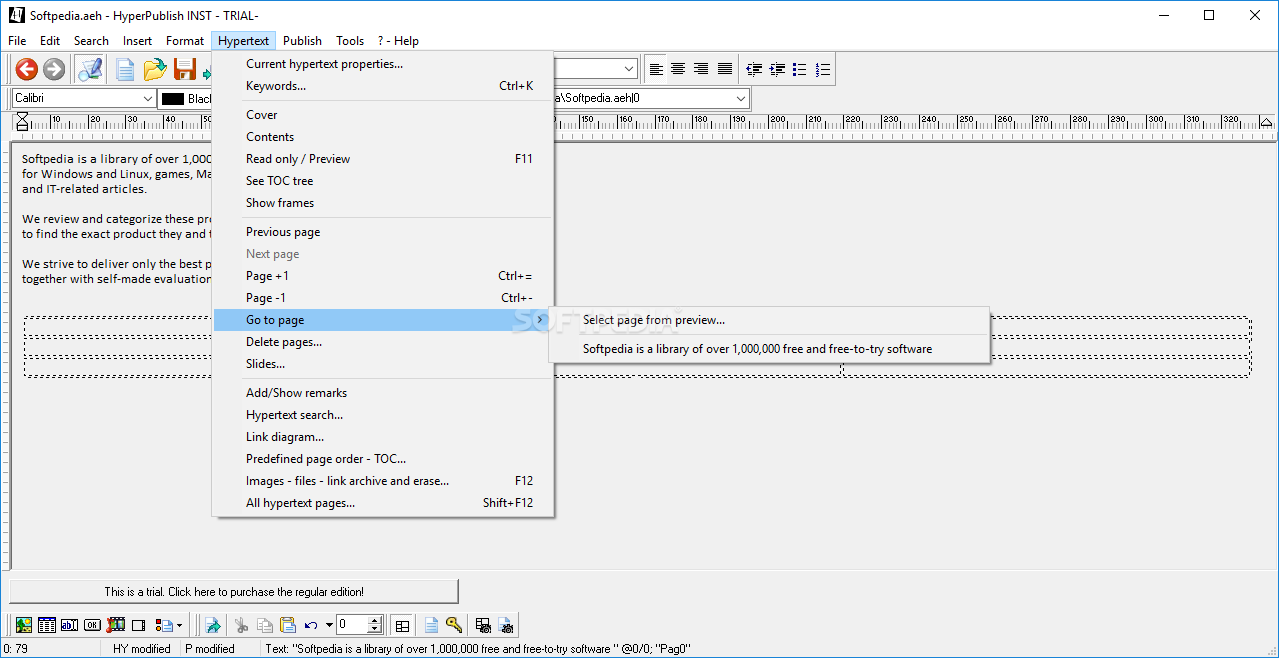Choose Select page from preview...
Image resolution: width=1279 pixels, height=658 pixels.
pos(769,320)
